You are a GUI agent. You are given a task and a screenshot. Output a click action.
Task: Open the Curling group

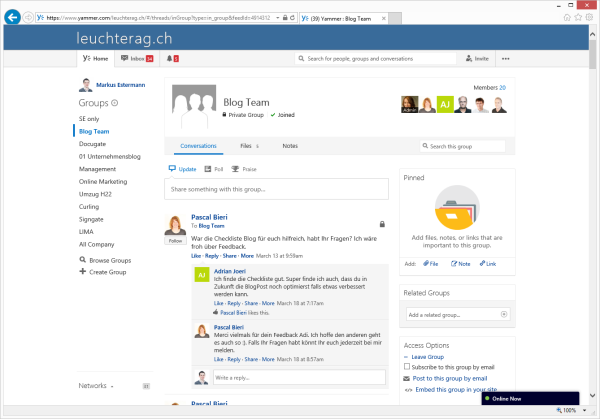click(89, 207)
